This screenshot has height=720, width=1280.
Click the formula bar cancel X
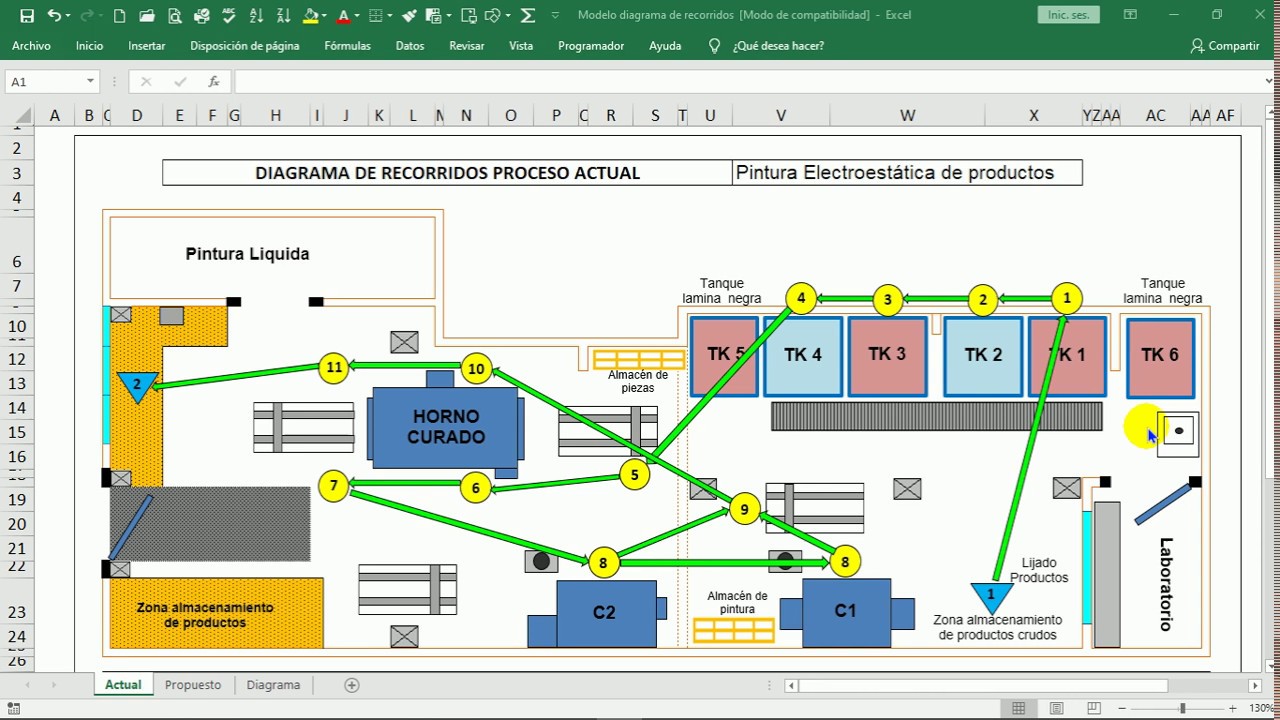click(x=146, y=82)
